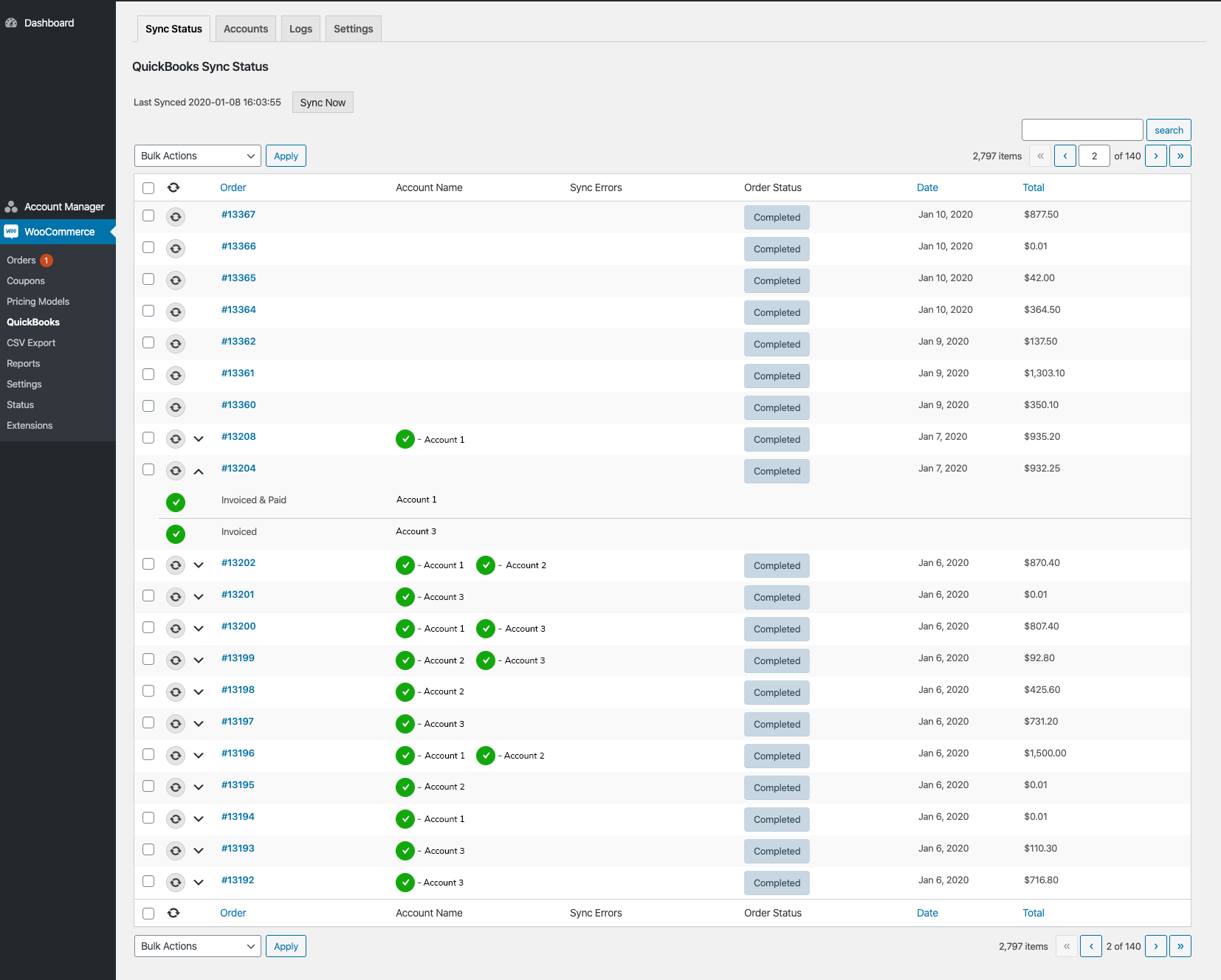Click the sync icon for order #13208
1221x980 pixels.
tap(176, 439)
